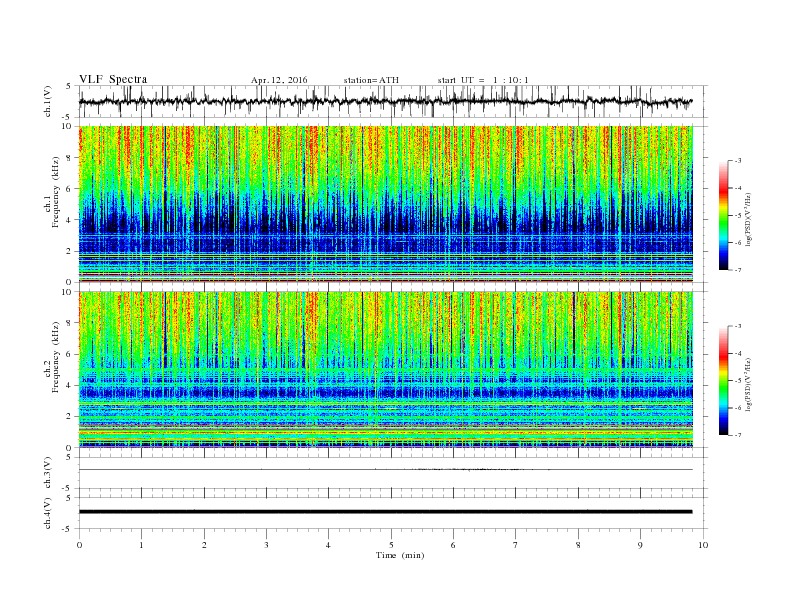Click the "ch.4(V)" axis label

48,513
